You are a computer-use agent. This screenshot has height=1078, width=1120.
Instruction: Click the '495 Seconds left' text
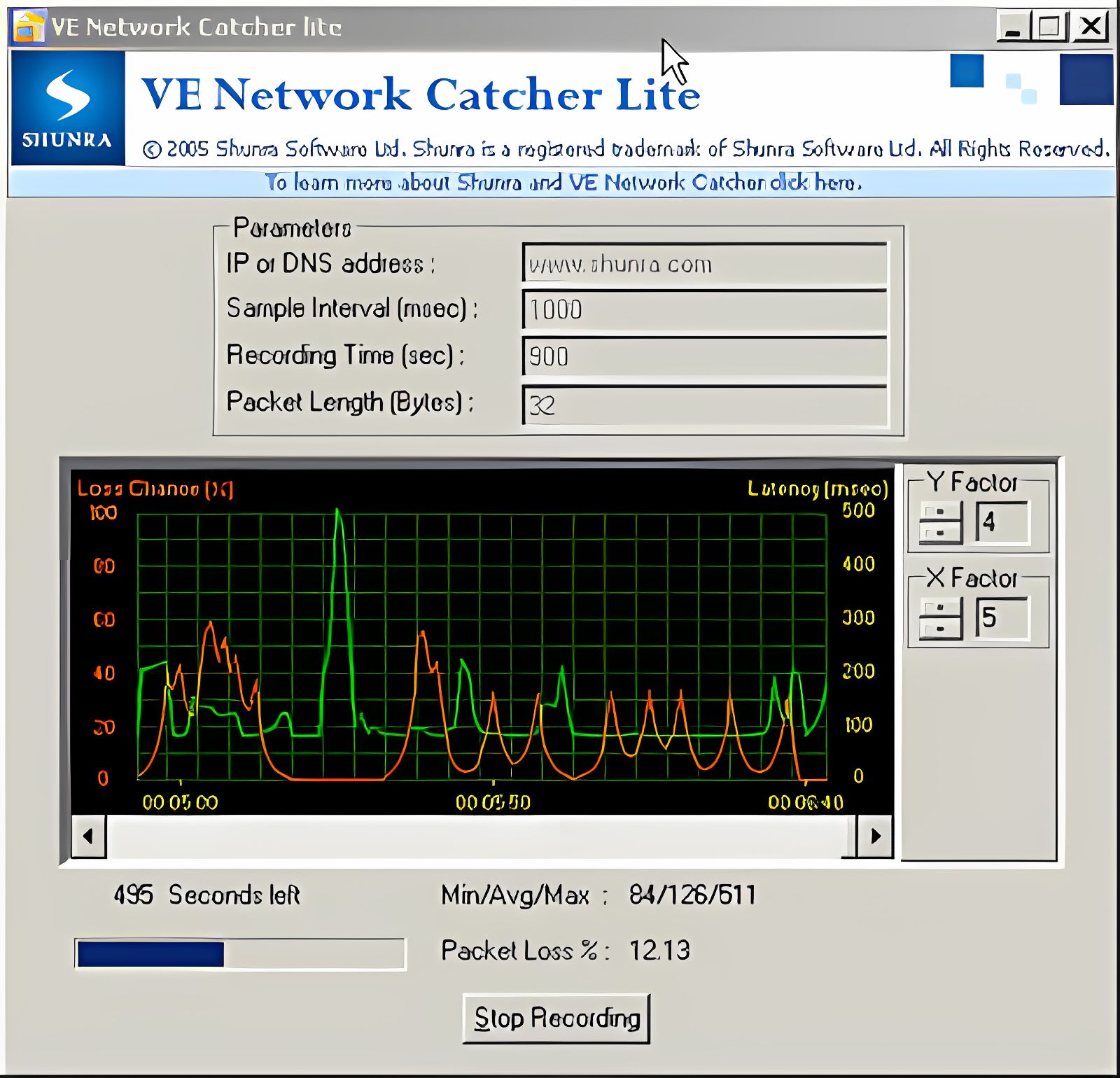[206, 895]
